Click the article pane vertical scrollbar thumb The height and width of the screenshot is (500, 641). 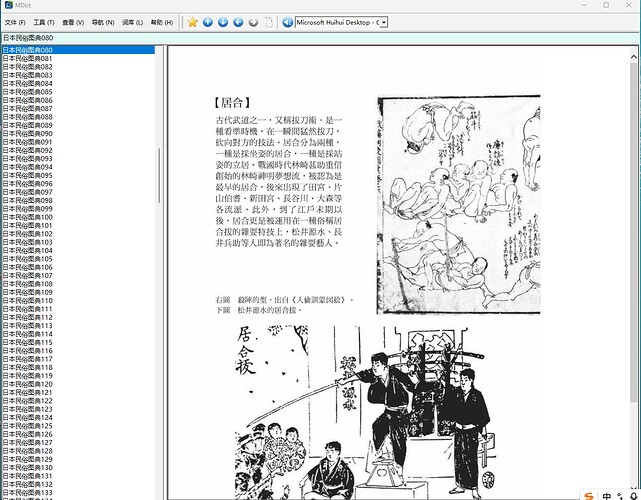click(x=634, y=231)
